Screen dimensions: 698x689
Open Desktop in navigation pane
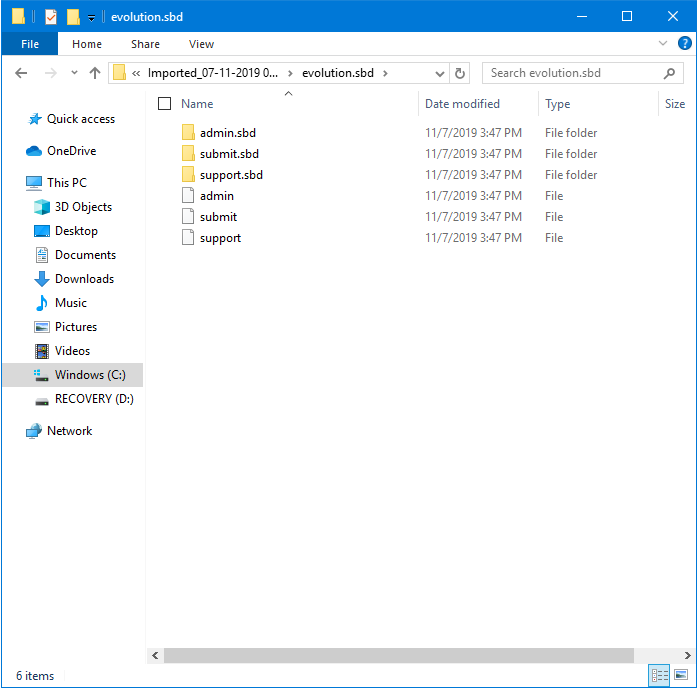pyautogui.click(x=76, y=231)
